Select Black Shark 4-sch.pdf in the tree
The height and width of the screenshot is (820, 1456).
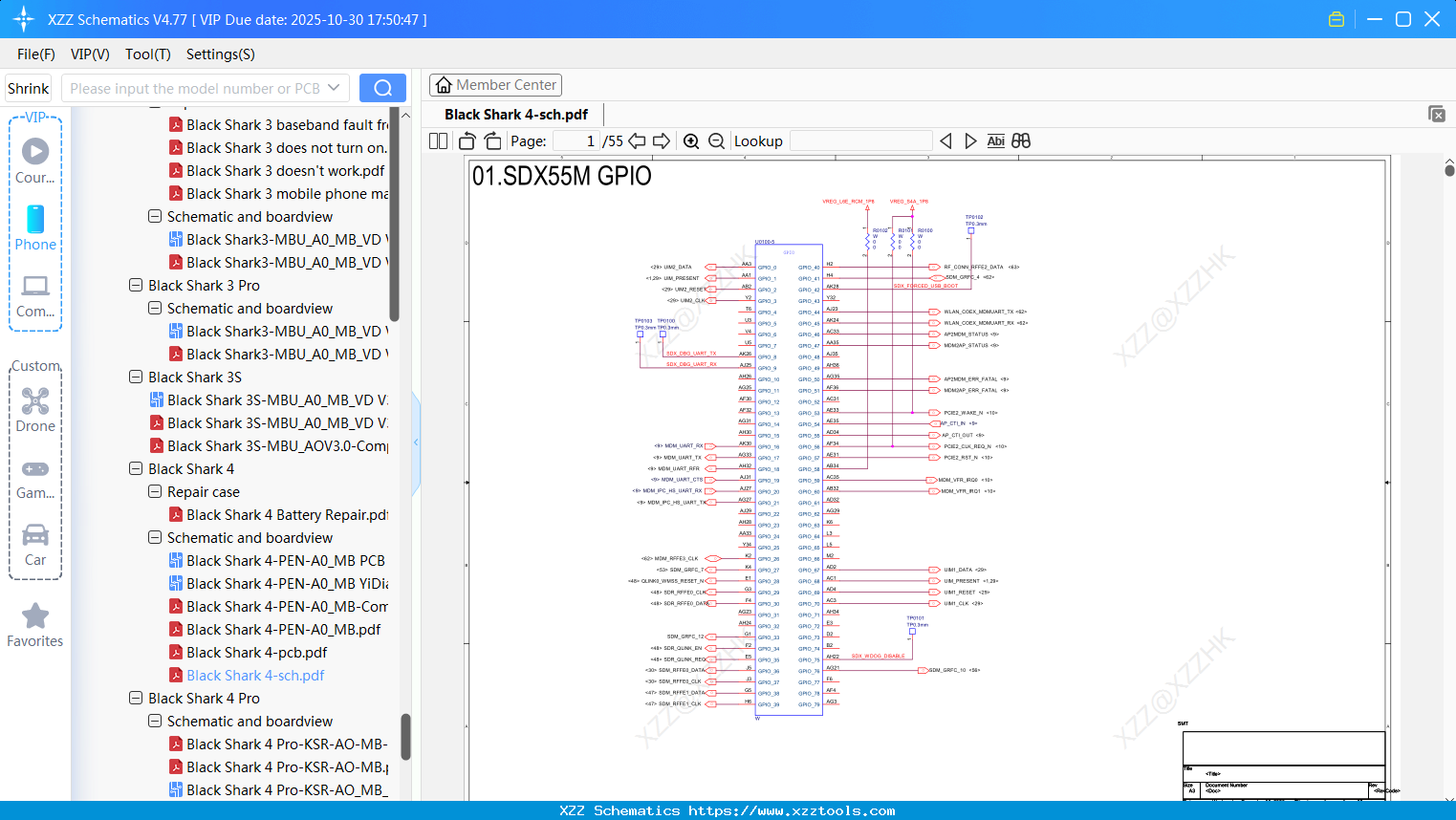(255, 675)
